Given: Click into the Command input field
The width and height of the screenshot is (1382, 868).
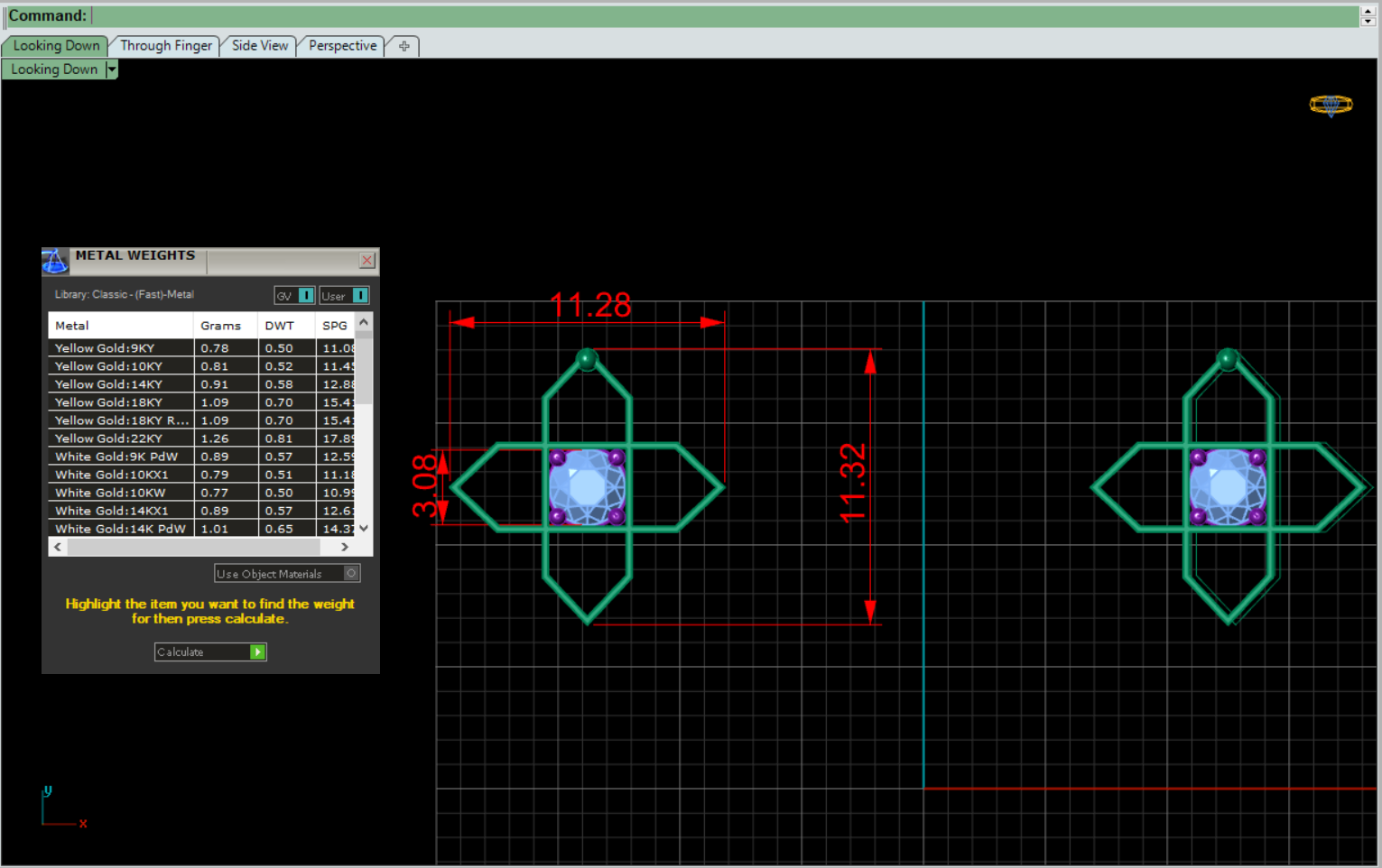Looking at the screenshot, I should [x=722, y=16].
